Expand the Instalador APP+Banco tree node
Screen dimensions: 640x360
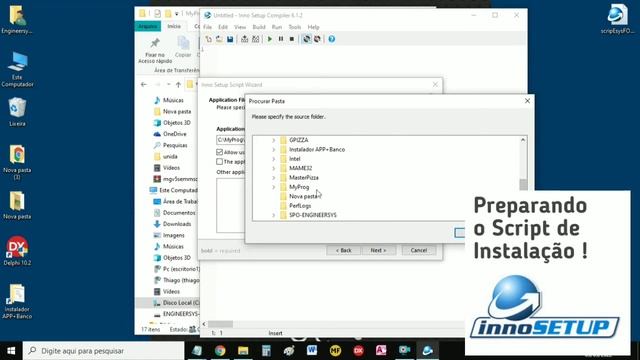(x=274, y=149)
